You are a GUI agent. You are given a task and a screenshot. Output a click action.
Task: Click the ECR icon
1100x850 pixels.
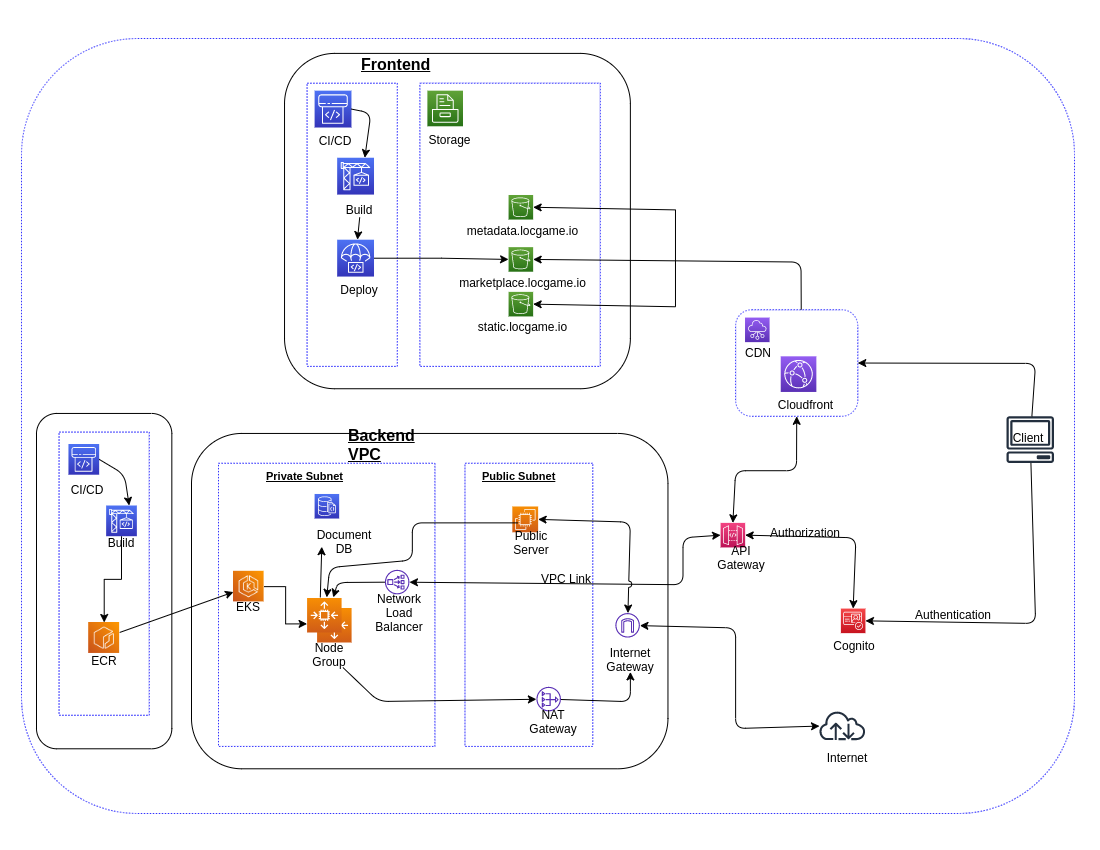coord(103,637)
